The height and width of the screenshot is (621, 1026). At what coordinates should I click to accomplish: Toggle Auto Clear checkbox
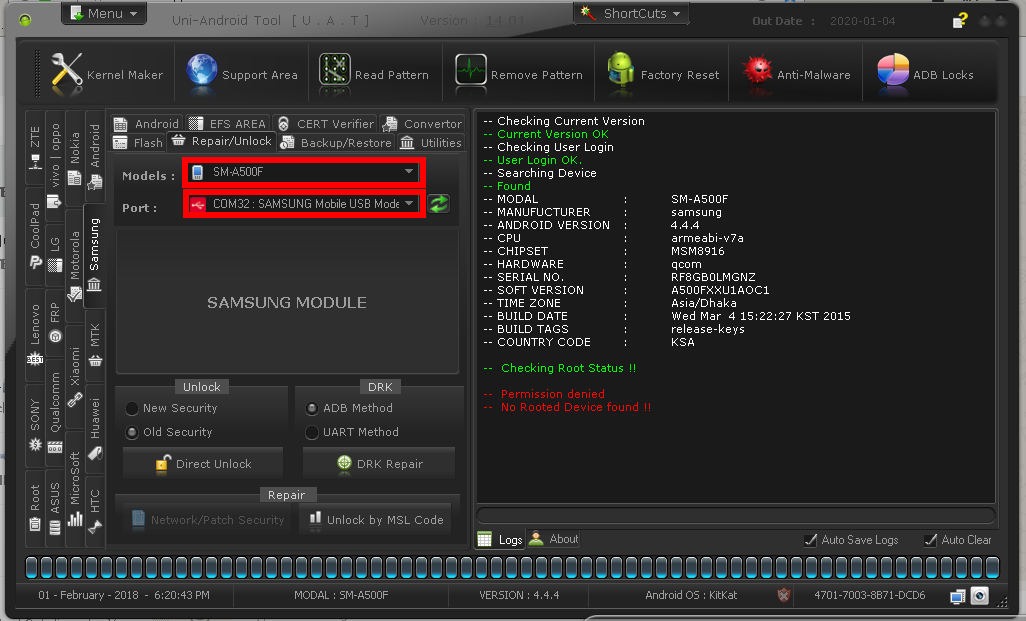(x=958, y=540)
